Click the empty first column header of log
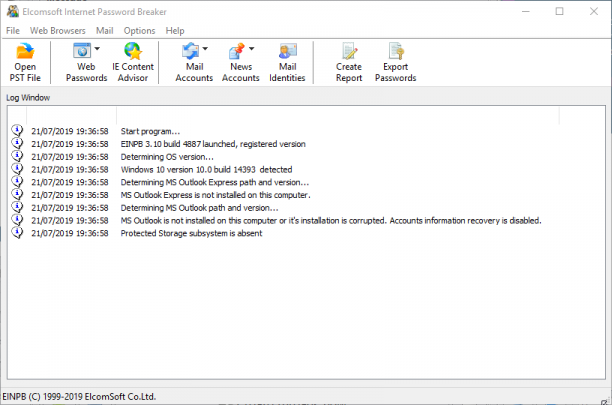The height and width of the screenshot is (405, 612). (x=17, y=115)
